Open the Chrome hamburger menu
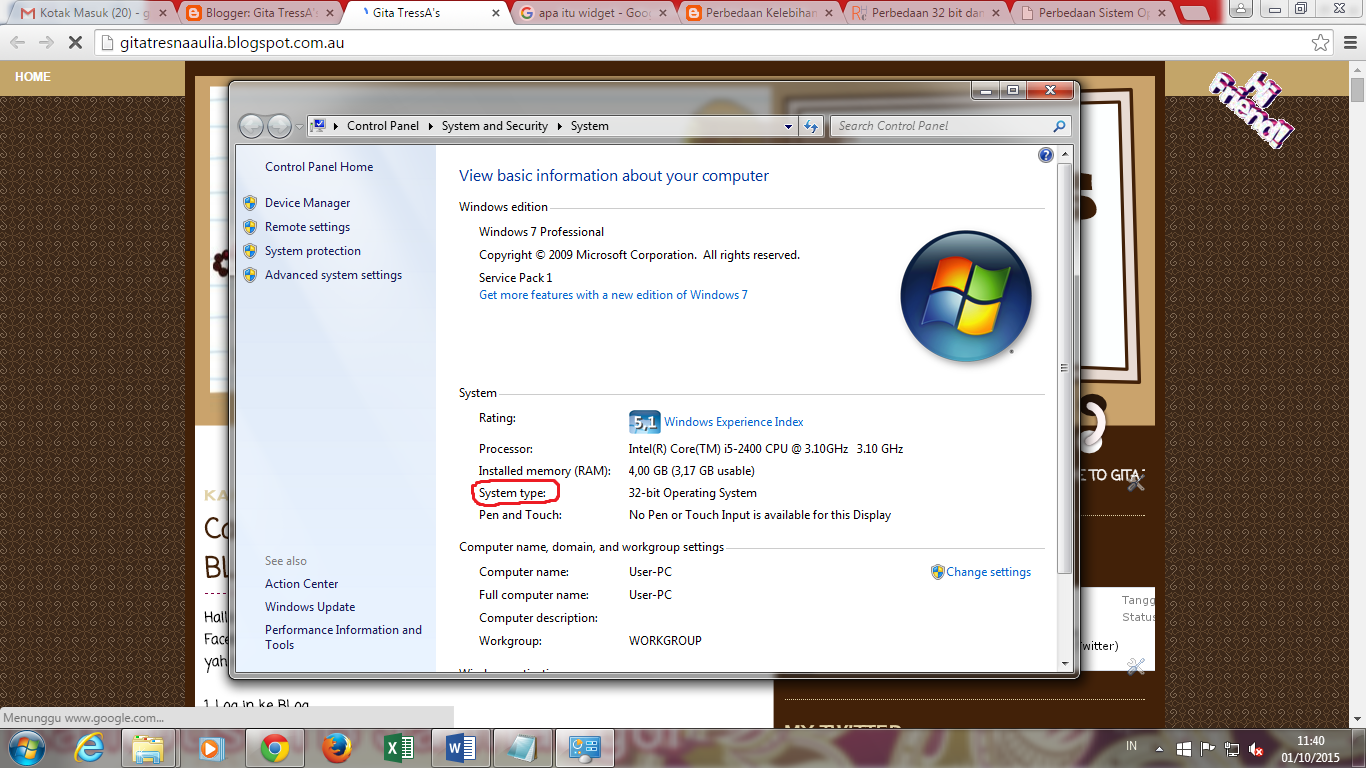Screen dimensions: 1366x768 [1350, 43]
